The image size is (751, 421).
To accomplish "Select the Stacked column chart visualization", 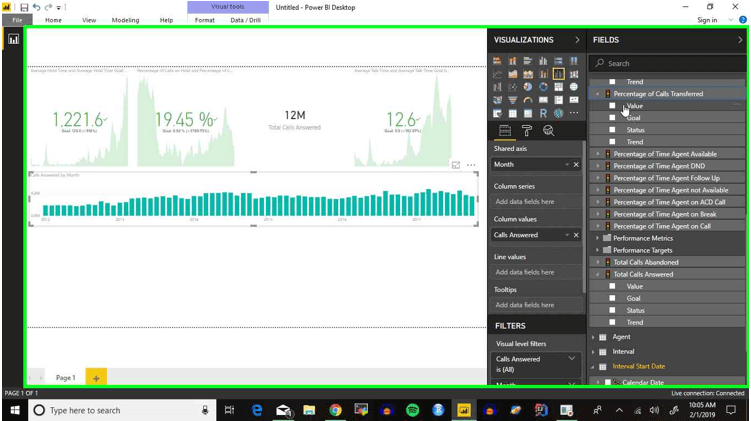I will [512, 61].
